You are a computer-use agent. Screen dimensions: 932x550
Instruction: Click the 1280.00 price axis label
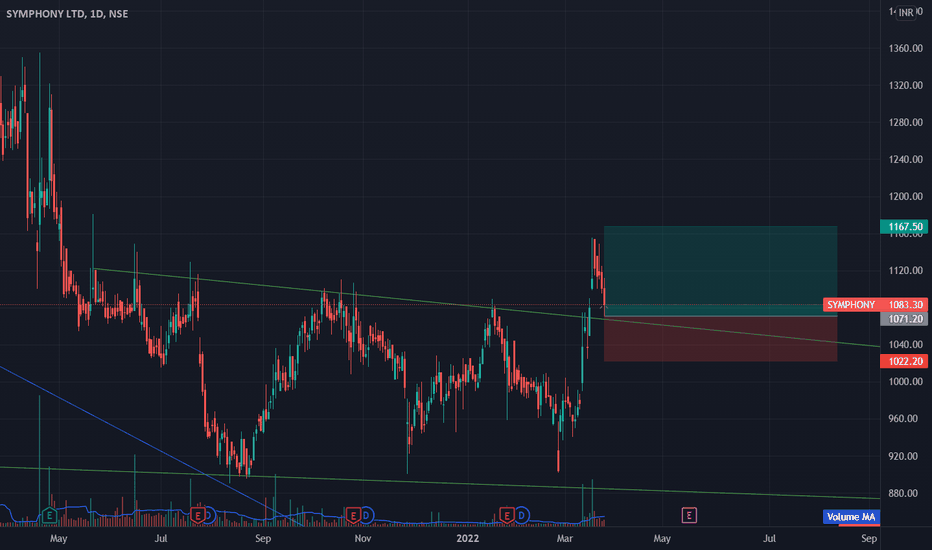point(906,122)
